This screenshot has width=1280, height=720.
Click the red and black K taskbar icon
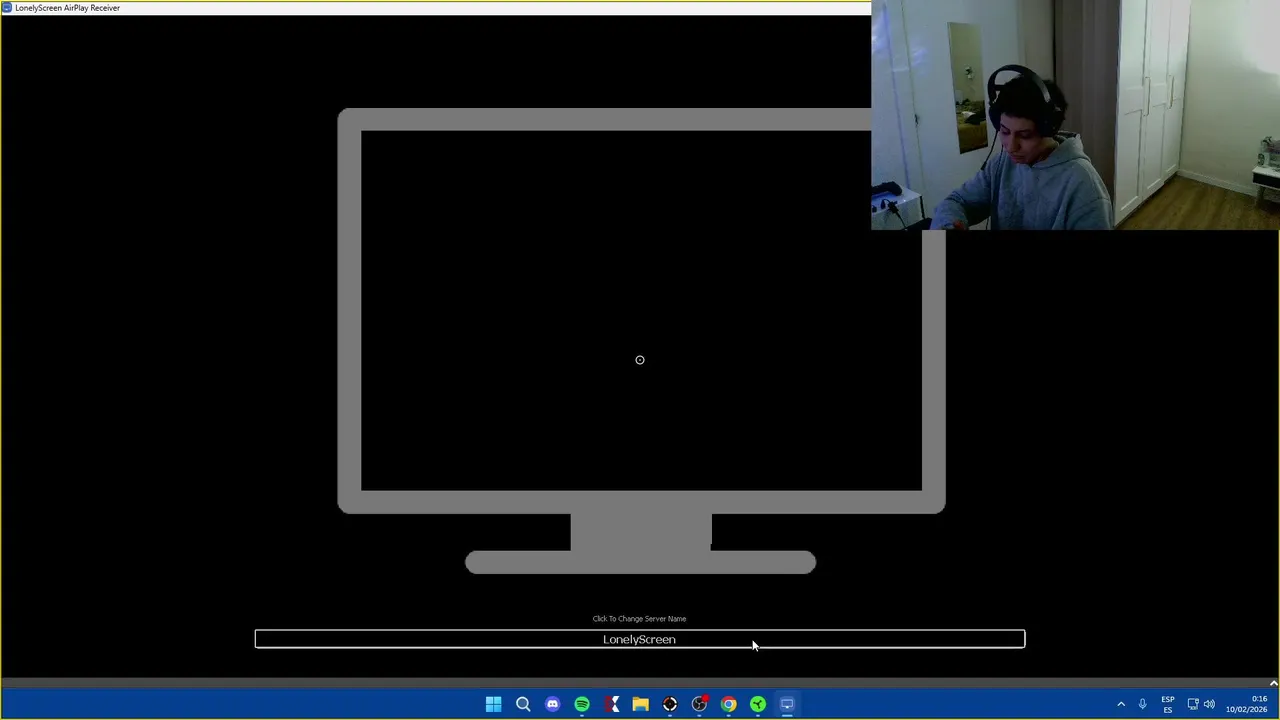611,704
